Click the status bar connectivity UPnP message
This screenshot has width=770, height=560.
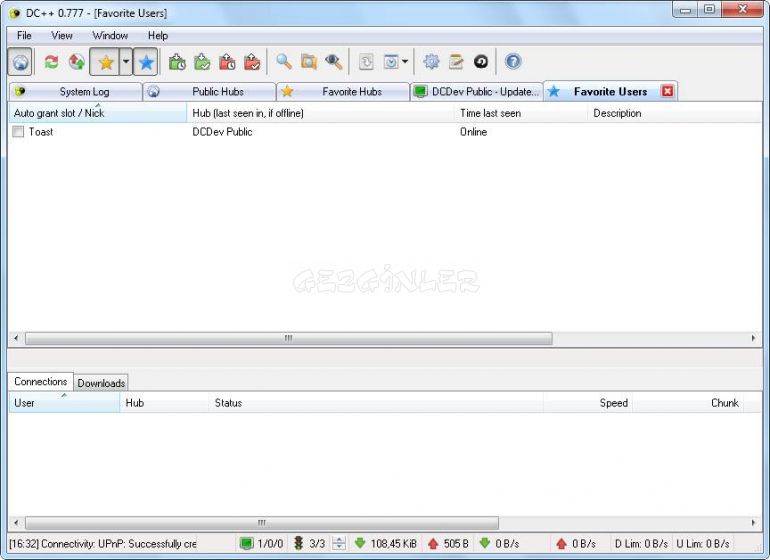[x=103, y=544]
